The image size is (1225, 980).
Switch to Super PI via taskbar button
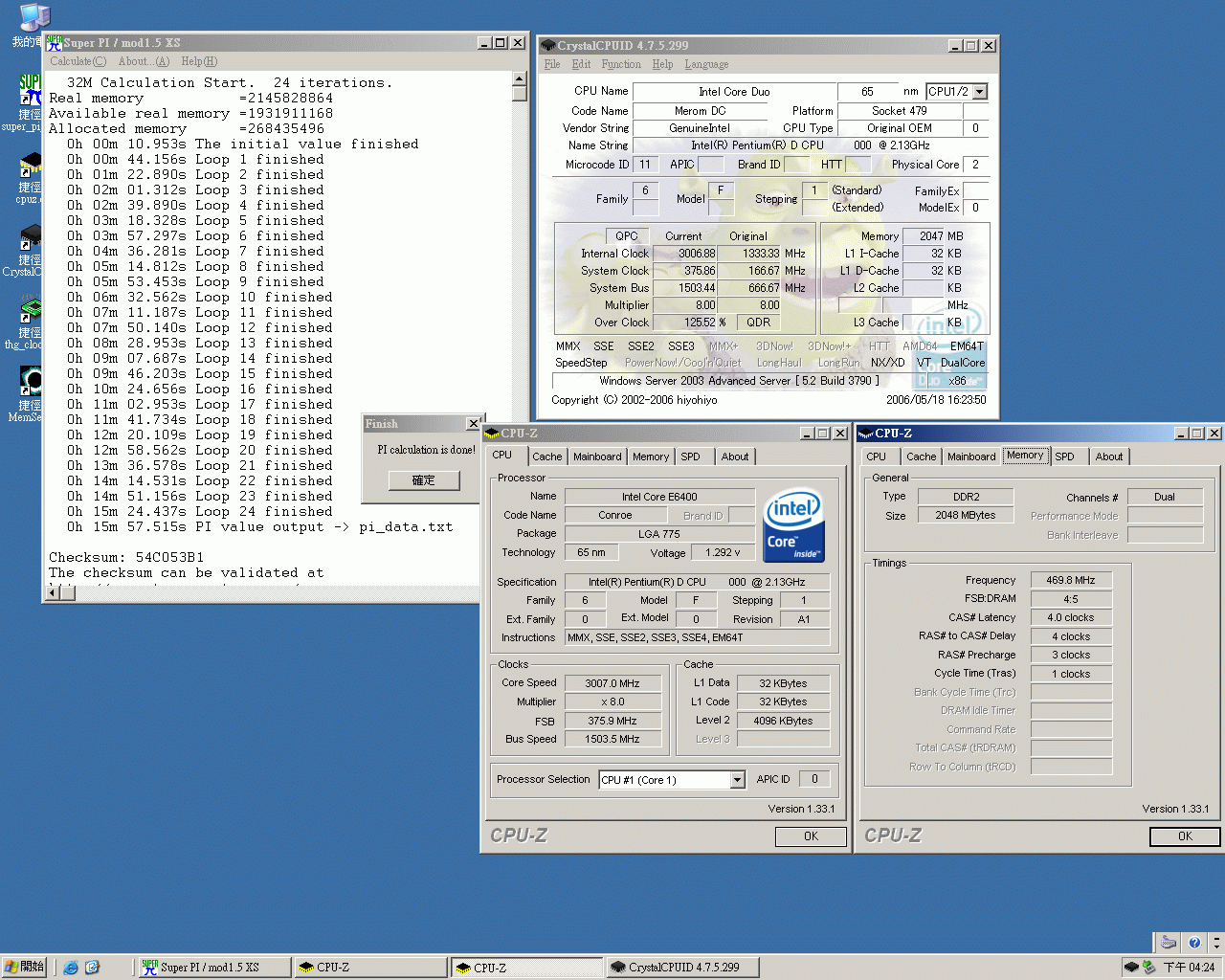214,968
